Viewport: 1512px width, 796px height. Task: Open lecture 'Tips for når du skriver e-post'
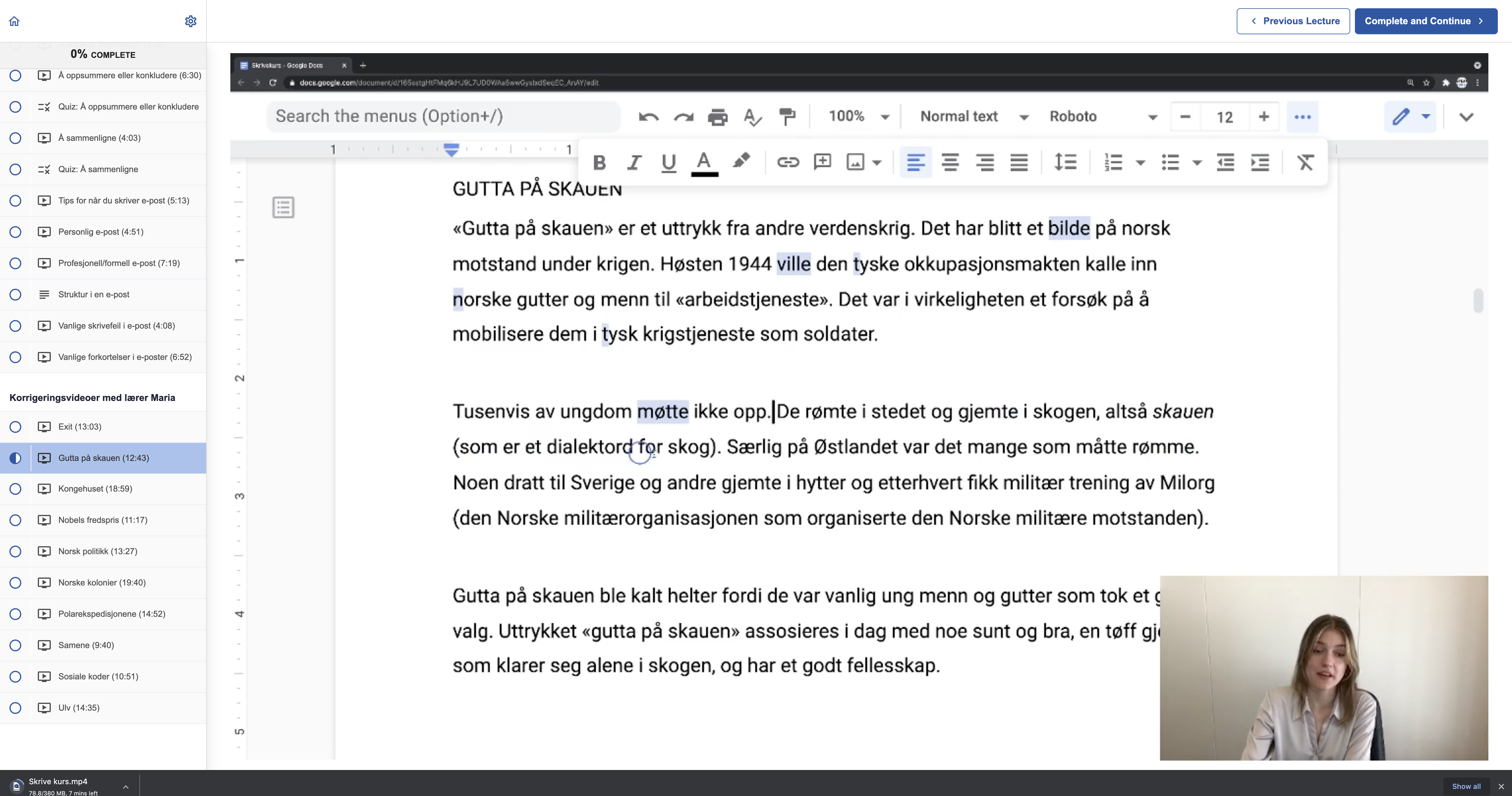(124, 201)
